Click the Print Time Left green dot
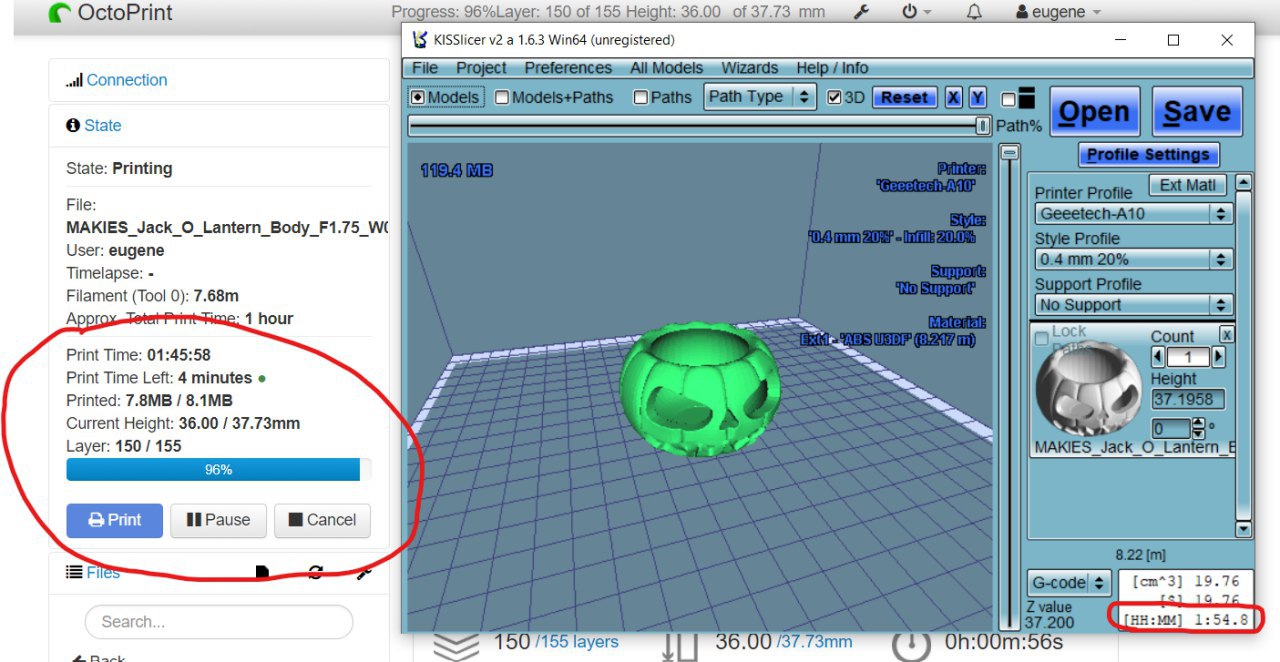1280x662 pixels. click(262, 379)
